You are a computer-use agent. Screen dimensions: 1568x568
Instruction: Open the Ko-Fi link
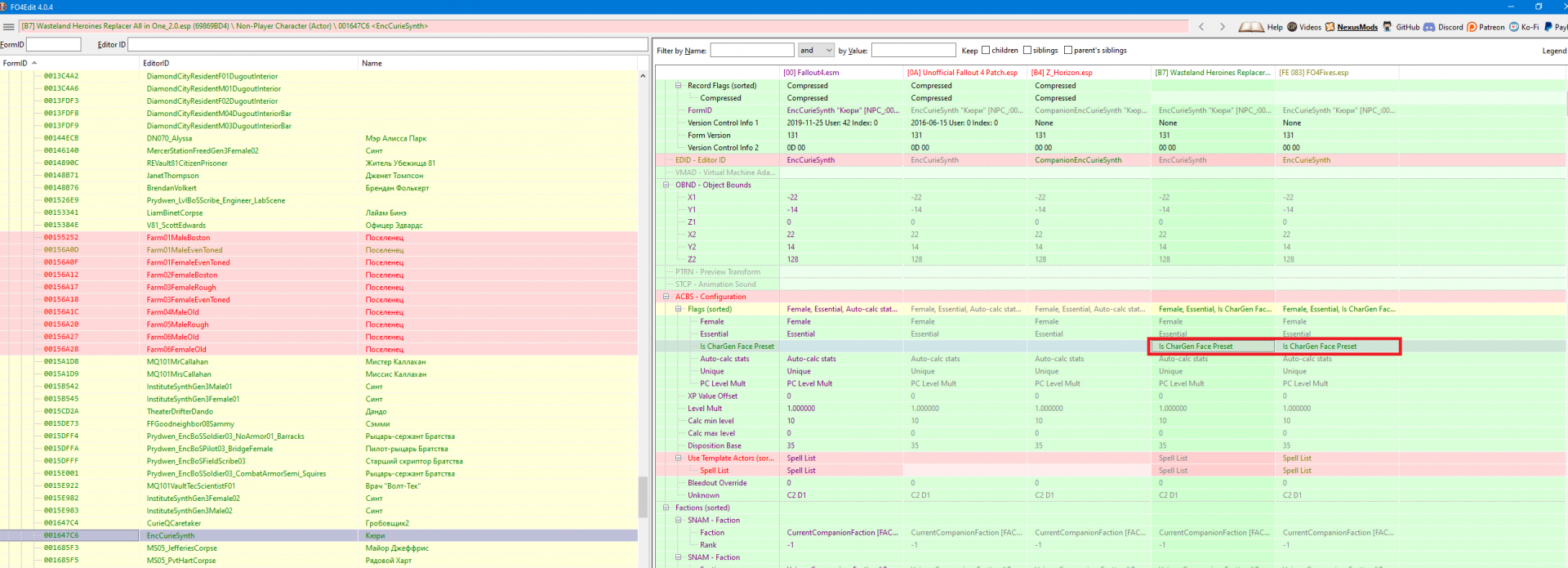tap(1513, 27)
